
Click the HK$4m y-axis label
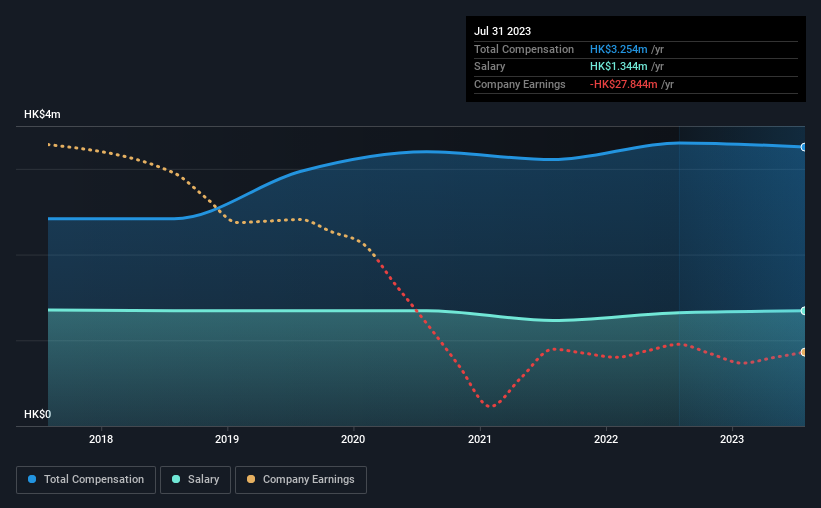tap(42, 114)
